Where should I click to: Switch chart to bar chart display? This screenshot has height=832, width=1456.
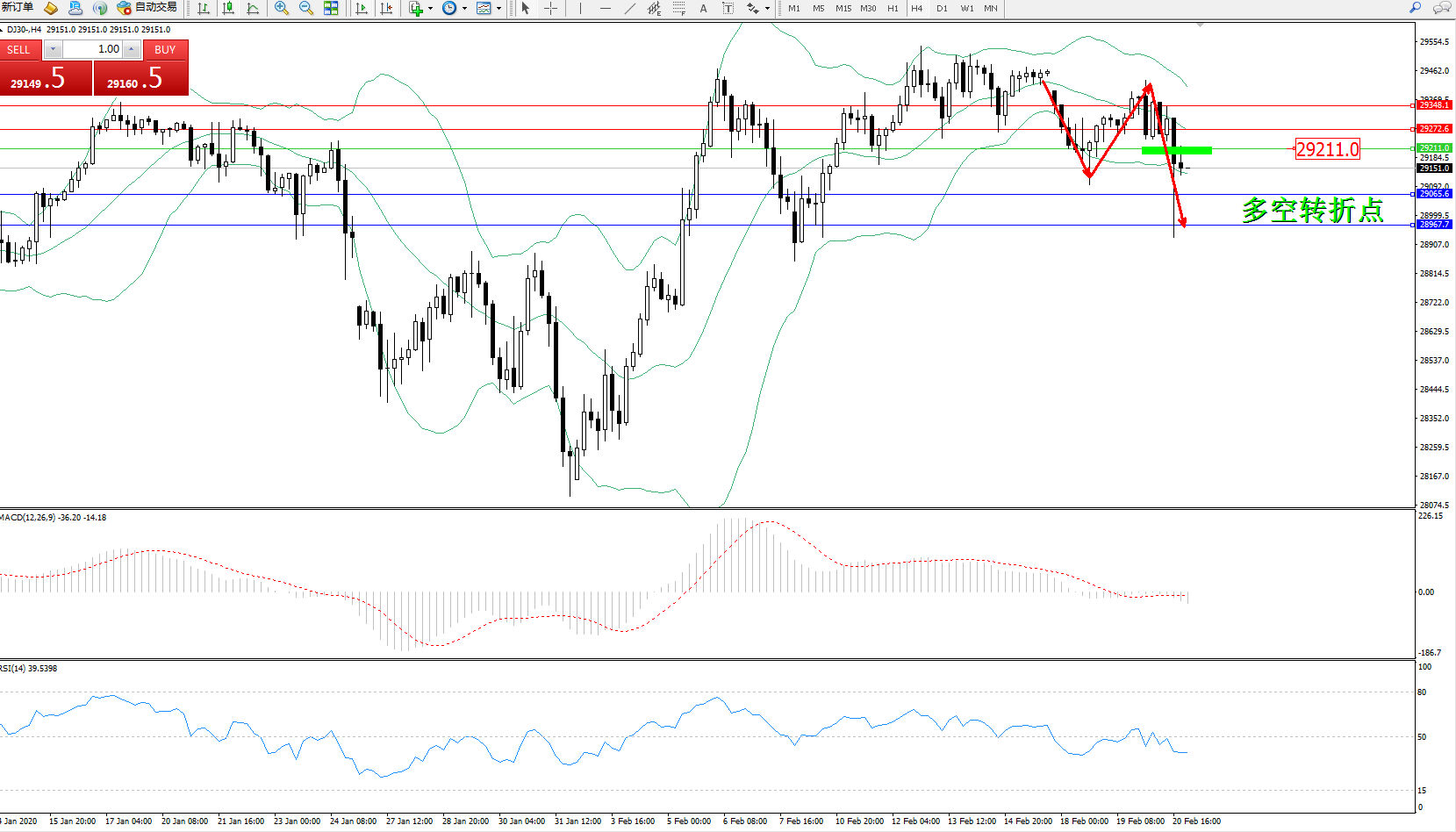tap(204, 8)
